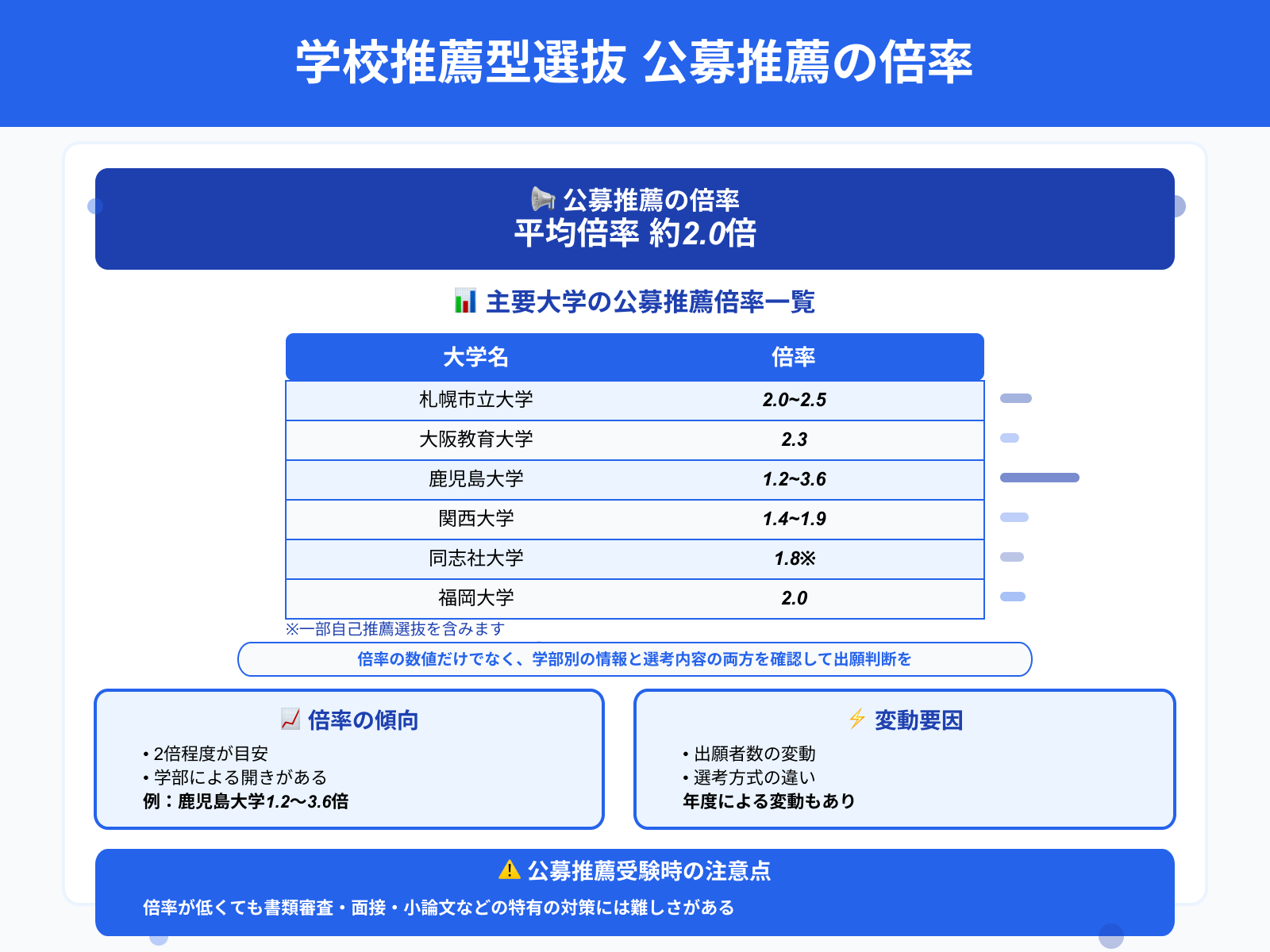Click the bold text 年度による変動もあり
Image resolution: width=1270 pixels, height=952 pixels.
click(769, 801)
